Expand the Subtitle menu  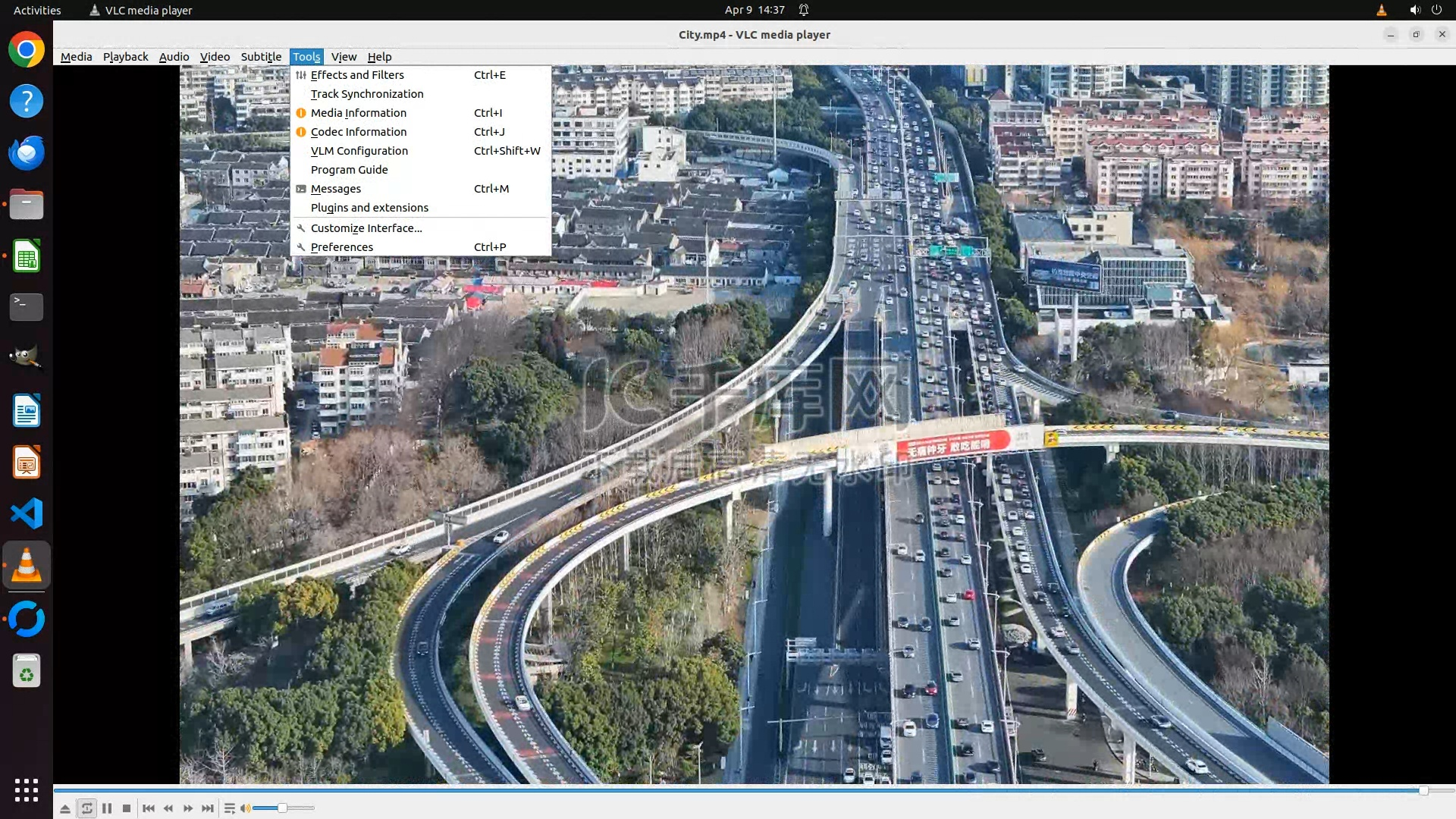[261, 57]
